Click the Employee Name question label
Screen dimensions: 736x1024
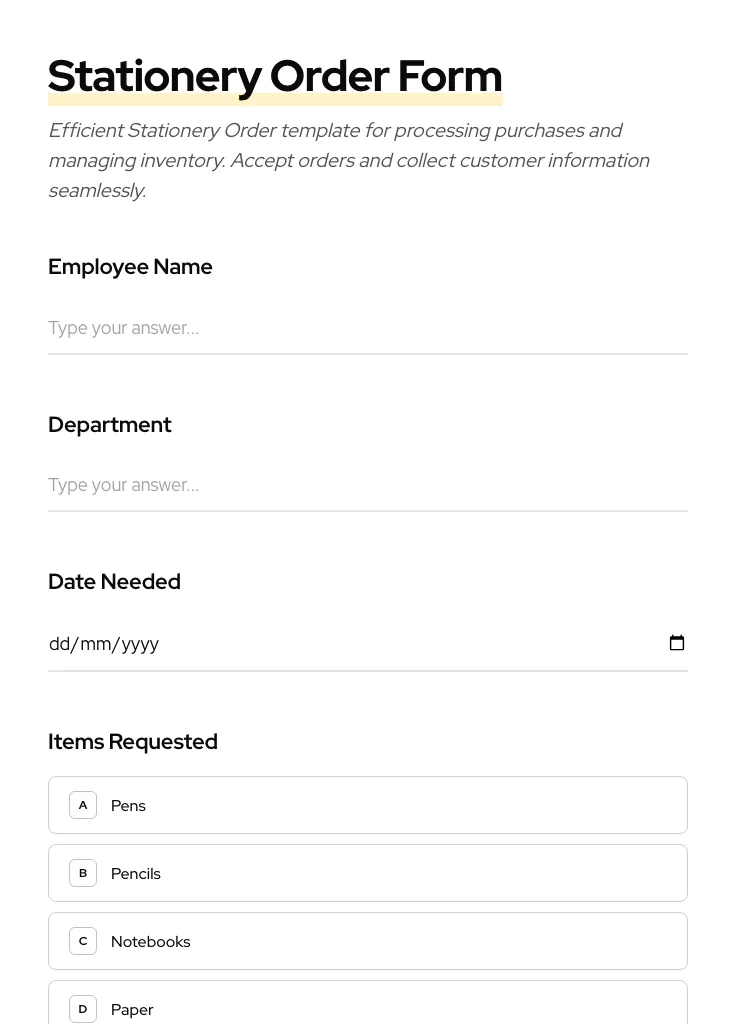click(x=130, y=267)
